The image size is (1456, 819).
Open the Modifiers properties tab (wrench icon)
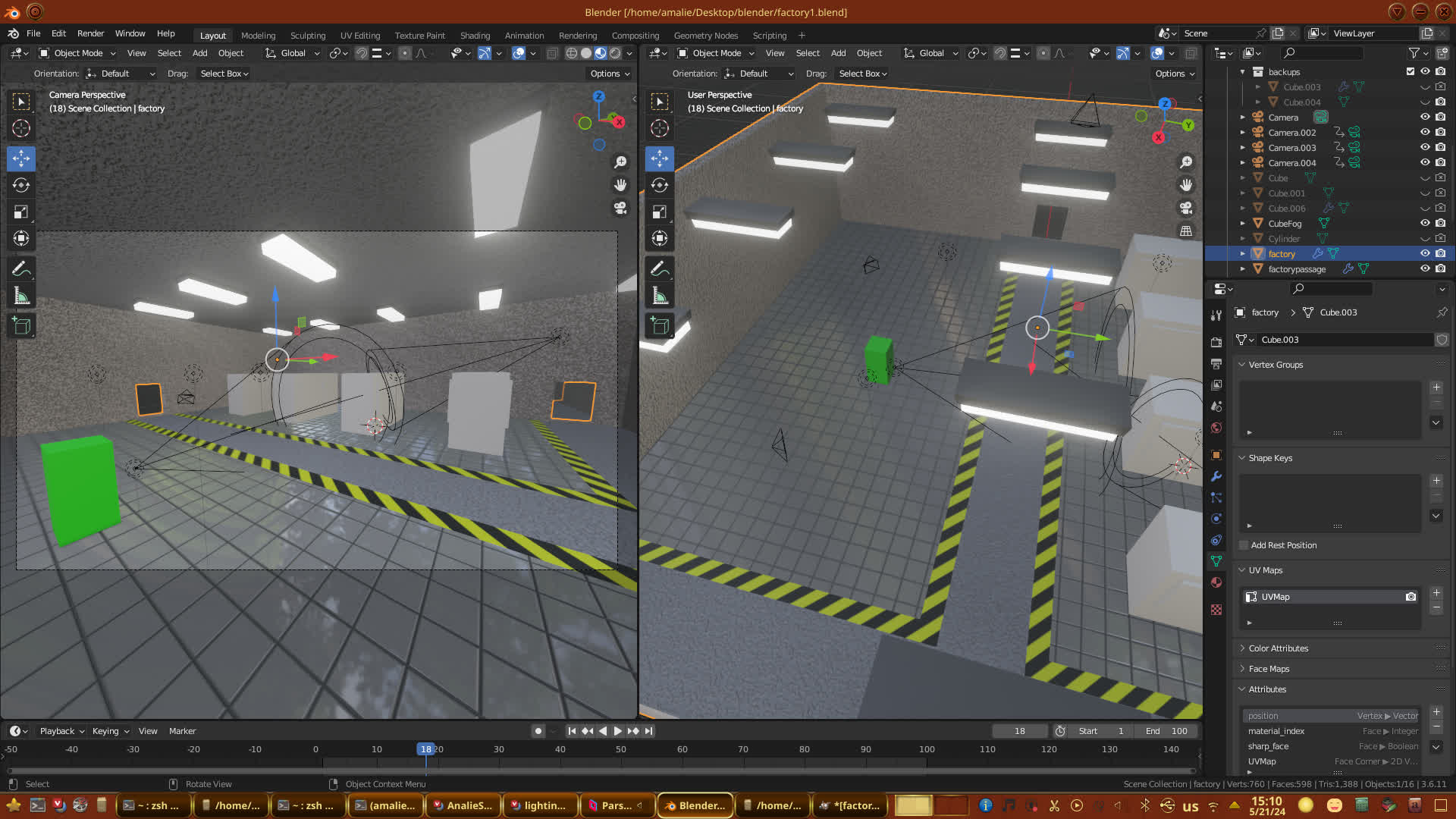[1216, 476]
